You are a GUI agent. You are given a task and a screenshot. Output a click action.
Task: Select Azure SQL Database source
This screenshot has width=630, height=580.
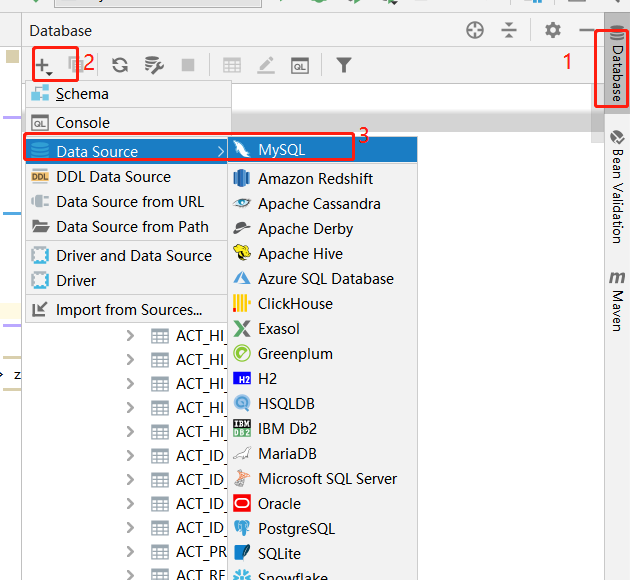pyautogui.click(x=323, y=278)
